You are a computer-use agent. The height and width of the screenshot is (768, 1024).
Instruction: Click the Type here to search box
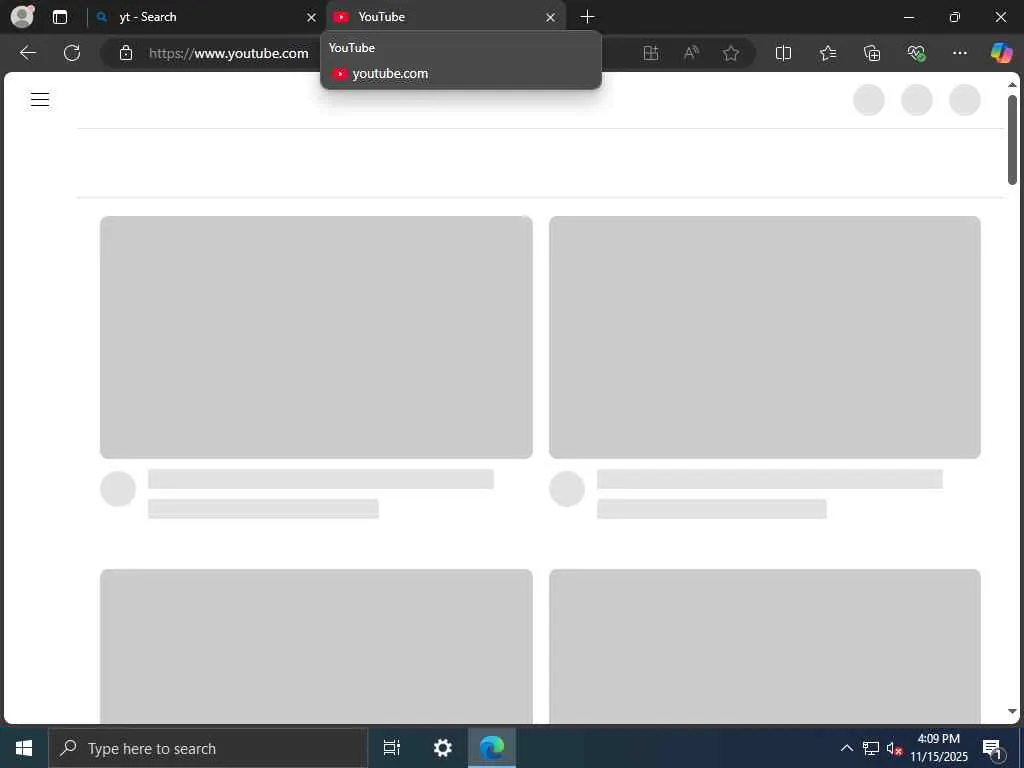208,748
